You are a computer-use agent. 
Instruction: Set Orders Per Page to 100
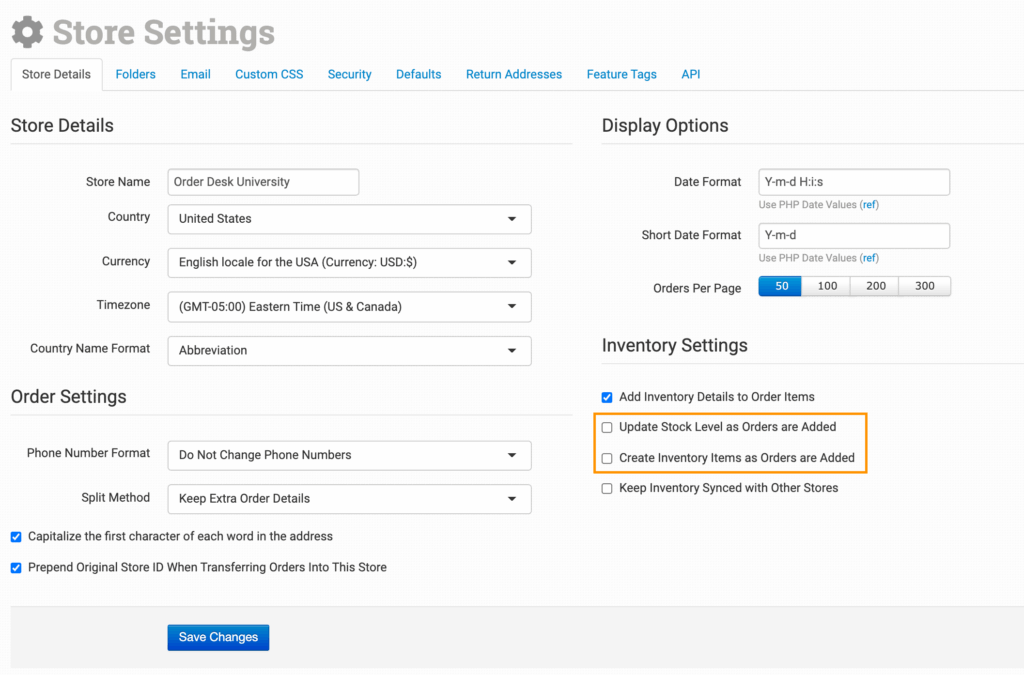[x=827, y=286]
